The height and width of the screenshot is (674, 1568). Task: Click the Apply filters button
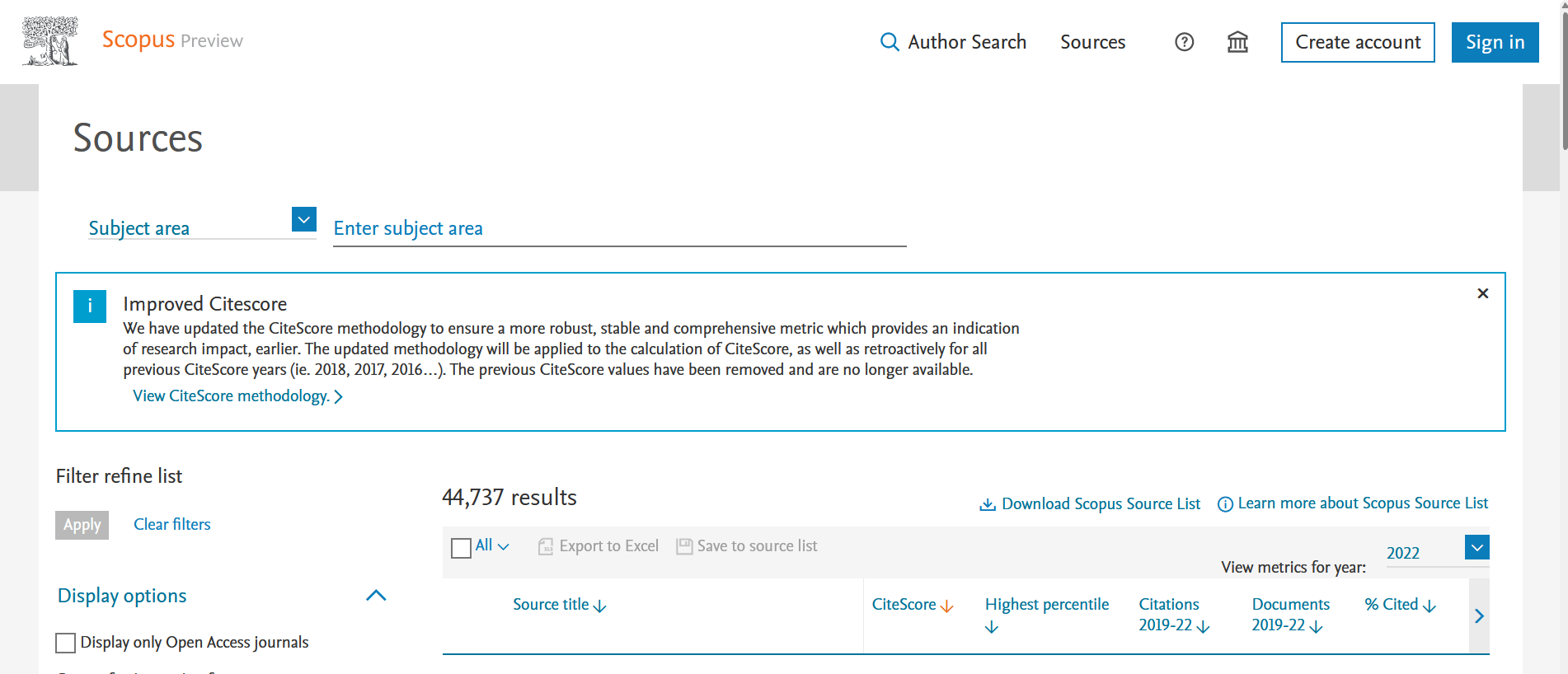coord(82,525)
